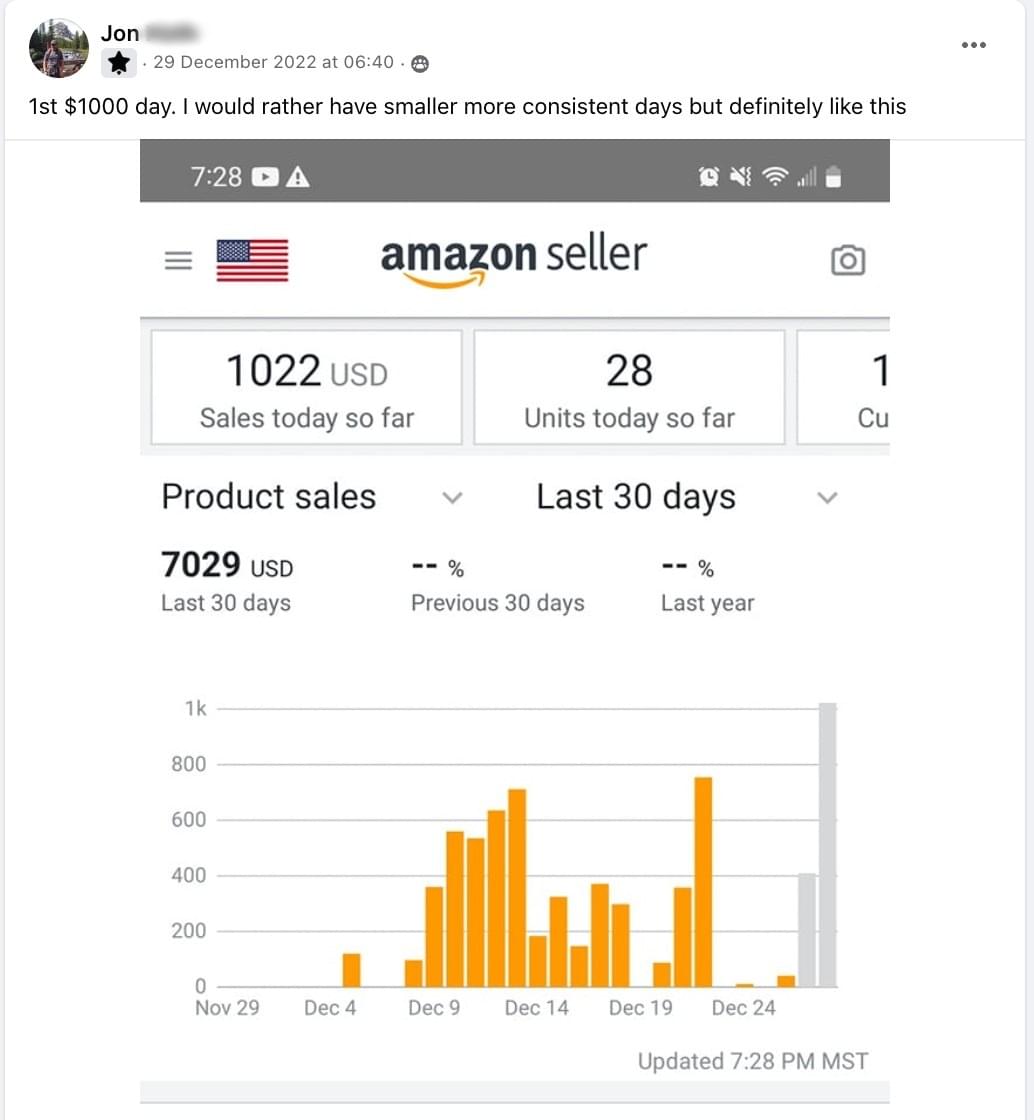Click the Wi-Fi icon in phone status bar
Image resolution: width=1034 pixels, height=1120 pixels.
pos(774,177)
